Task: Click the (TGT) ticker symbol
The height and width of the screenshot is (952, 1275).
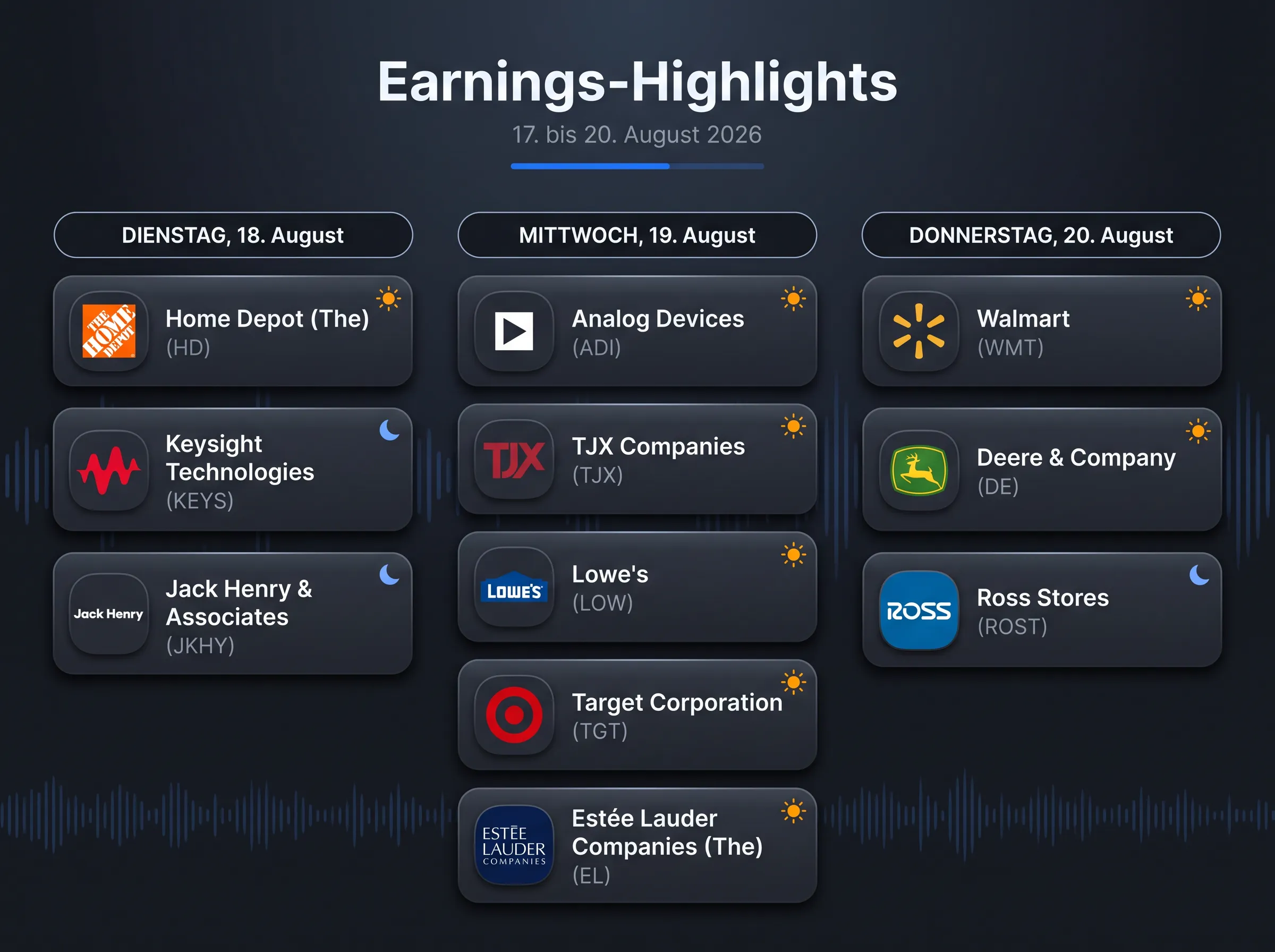Action: coord(600,732)
